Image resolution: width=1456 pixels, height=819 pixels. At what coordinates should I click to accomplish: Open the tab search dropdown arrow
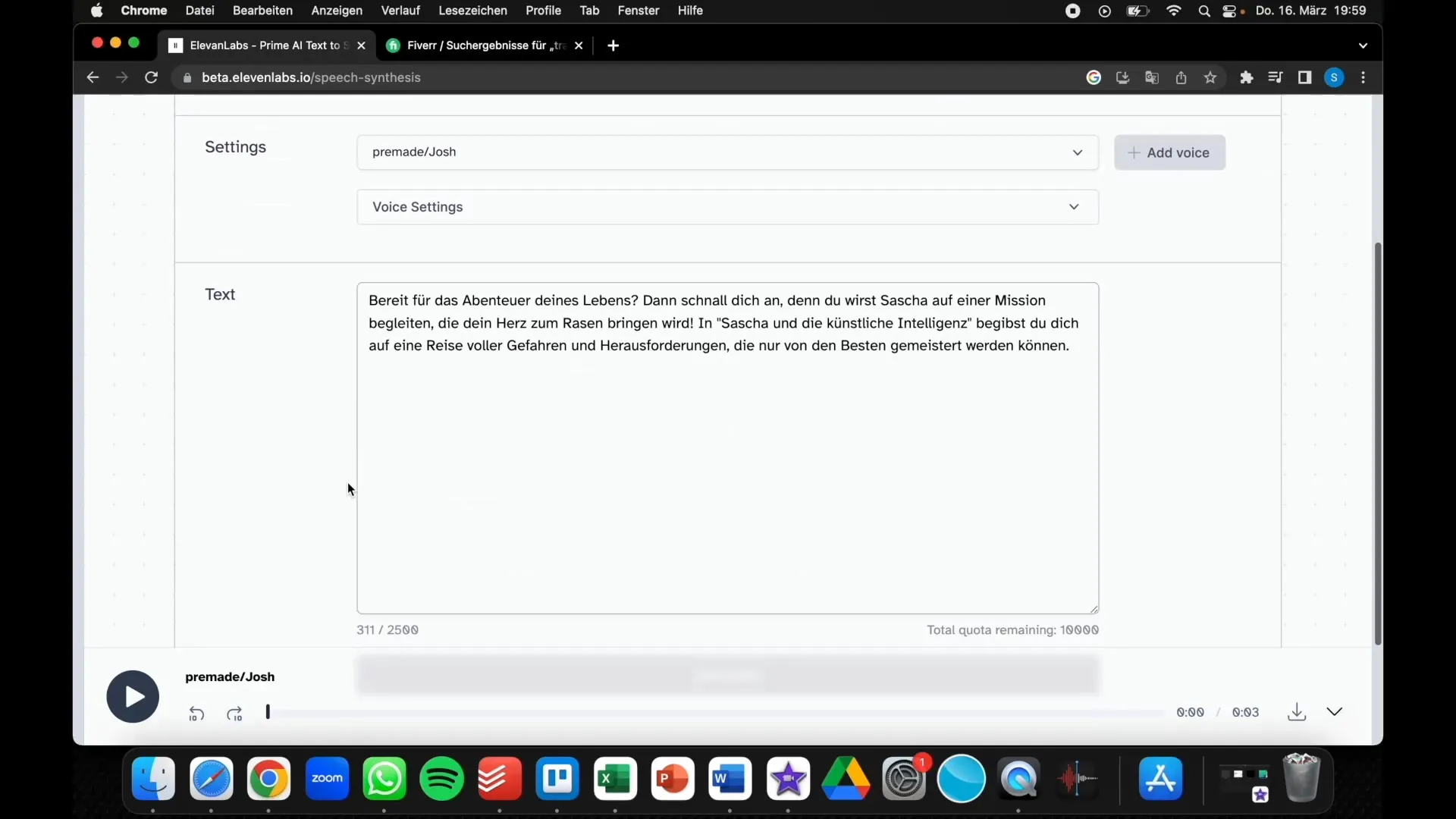point(1363,45)
